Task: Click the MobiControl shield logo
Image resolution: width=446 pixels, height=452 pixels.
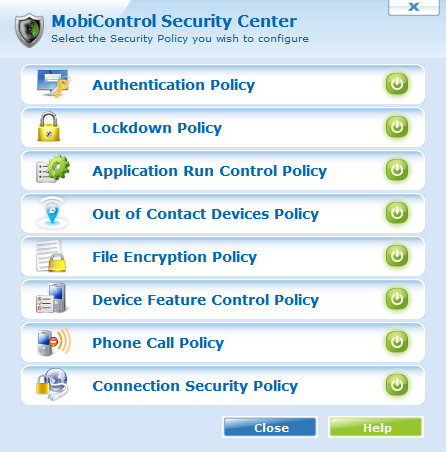Action: (29, 30)
